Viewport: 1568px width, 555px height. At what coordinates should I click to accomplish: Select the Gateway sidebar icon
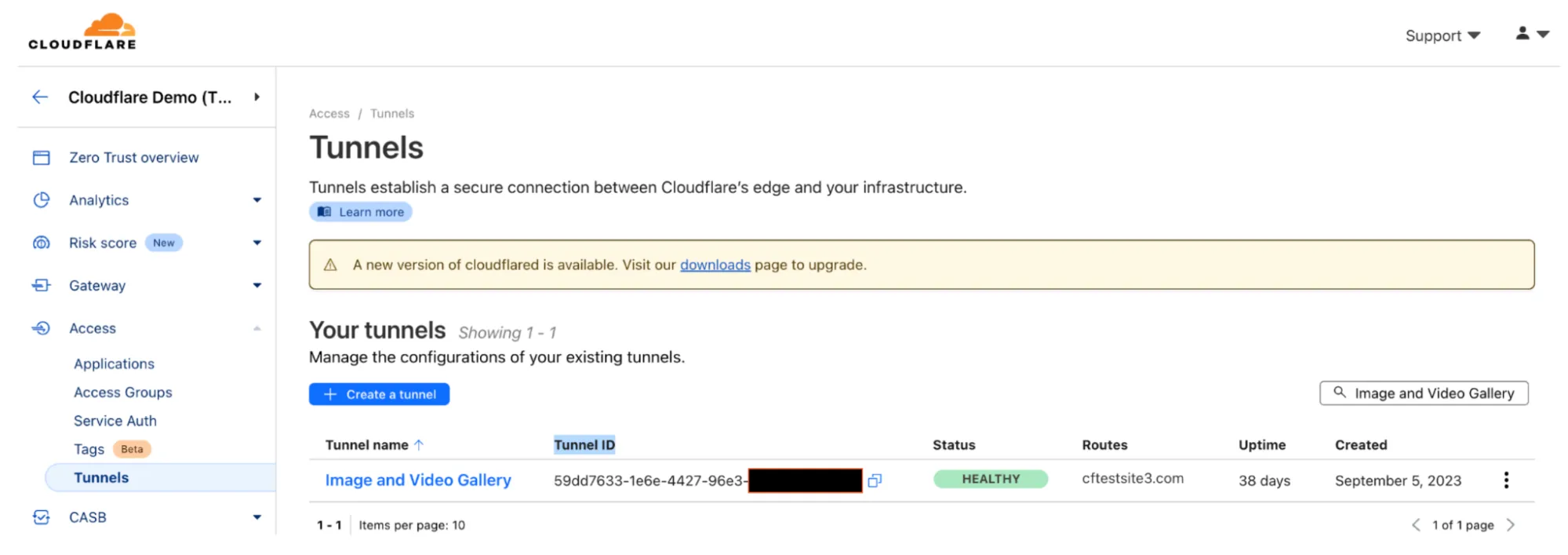pos(42,285)
